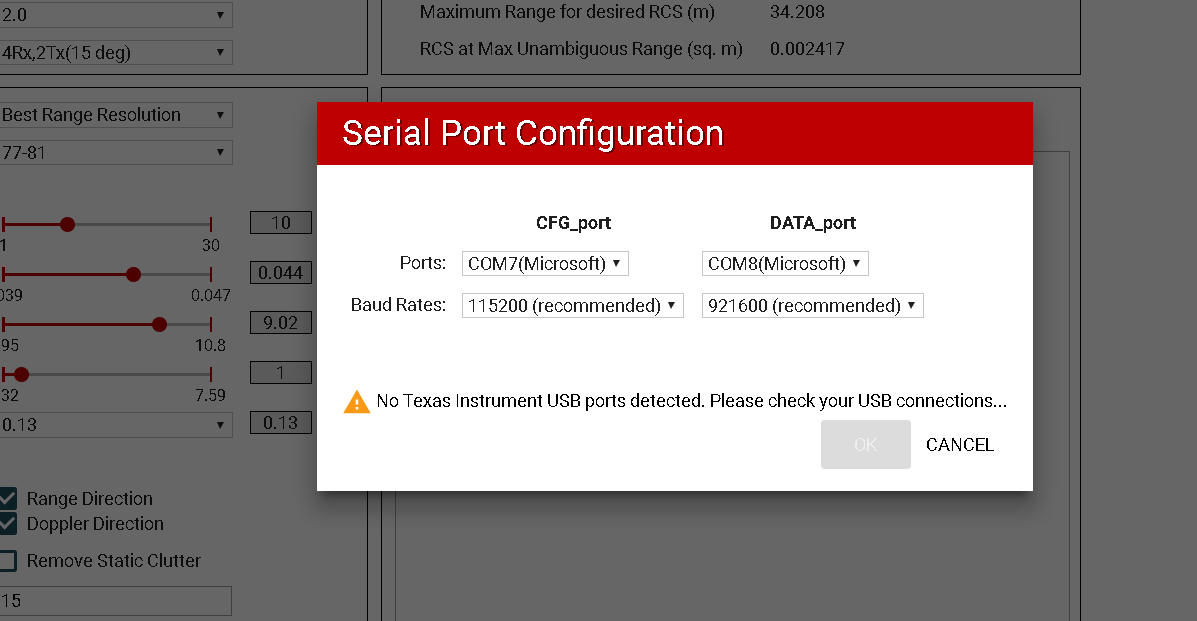Open the DATA_port COM8 ports dropdown

tap(785, 264)
